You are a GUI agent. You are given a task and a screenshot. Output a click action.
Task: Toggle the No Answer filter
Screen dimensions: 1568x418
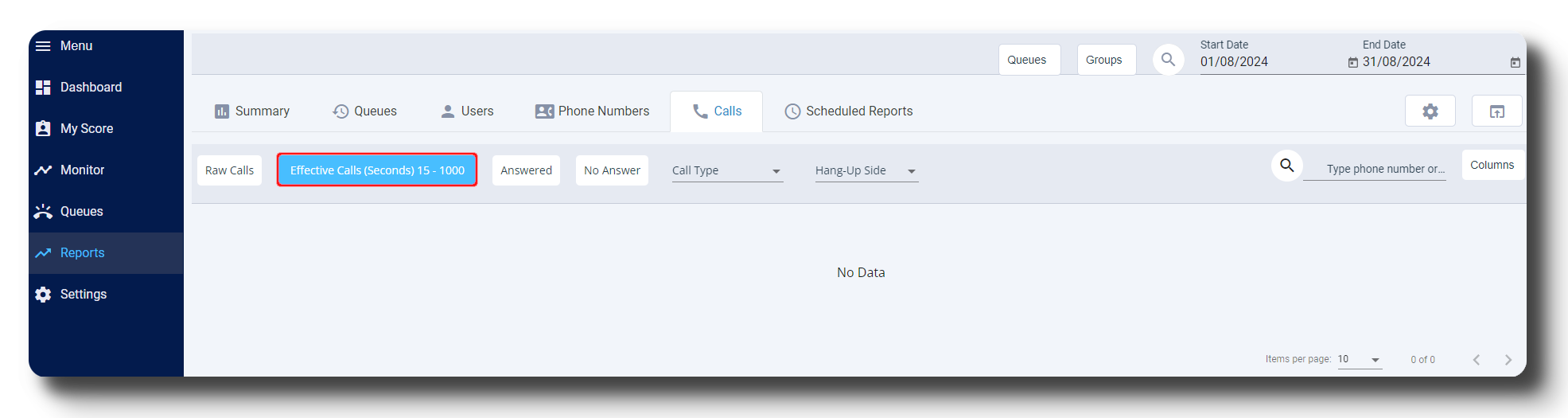[x=612, y=170]
